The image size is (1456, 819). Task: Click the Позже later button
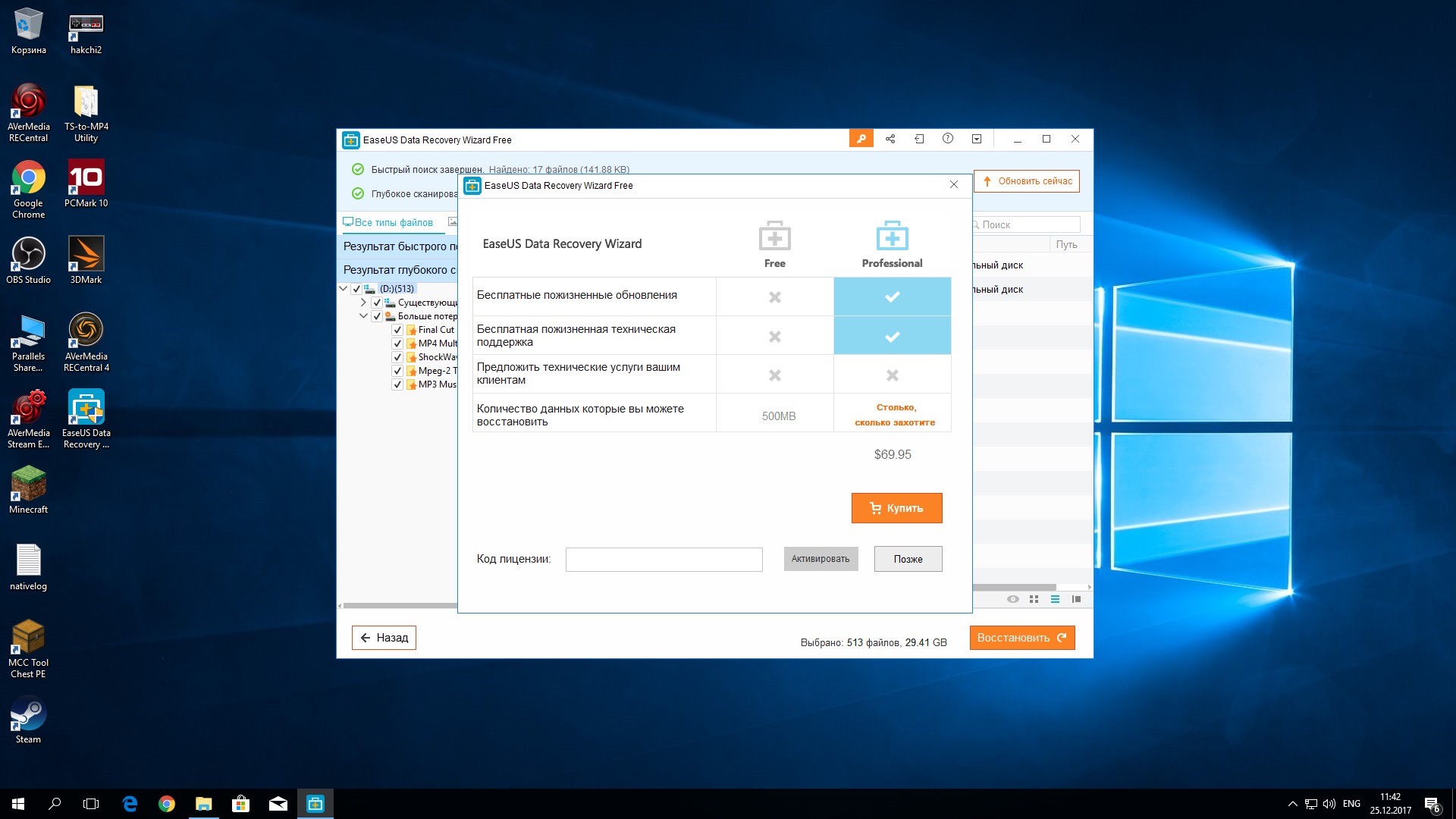click(908, 559)
